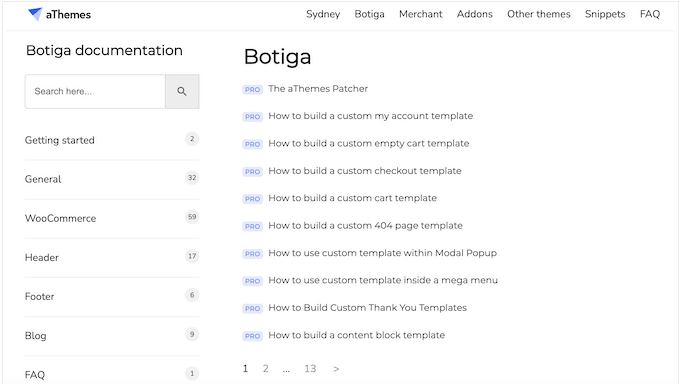Screen dimensions: 680x384
Task: Click the aThemes logo icon
Action: (35, 14)
